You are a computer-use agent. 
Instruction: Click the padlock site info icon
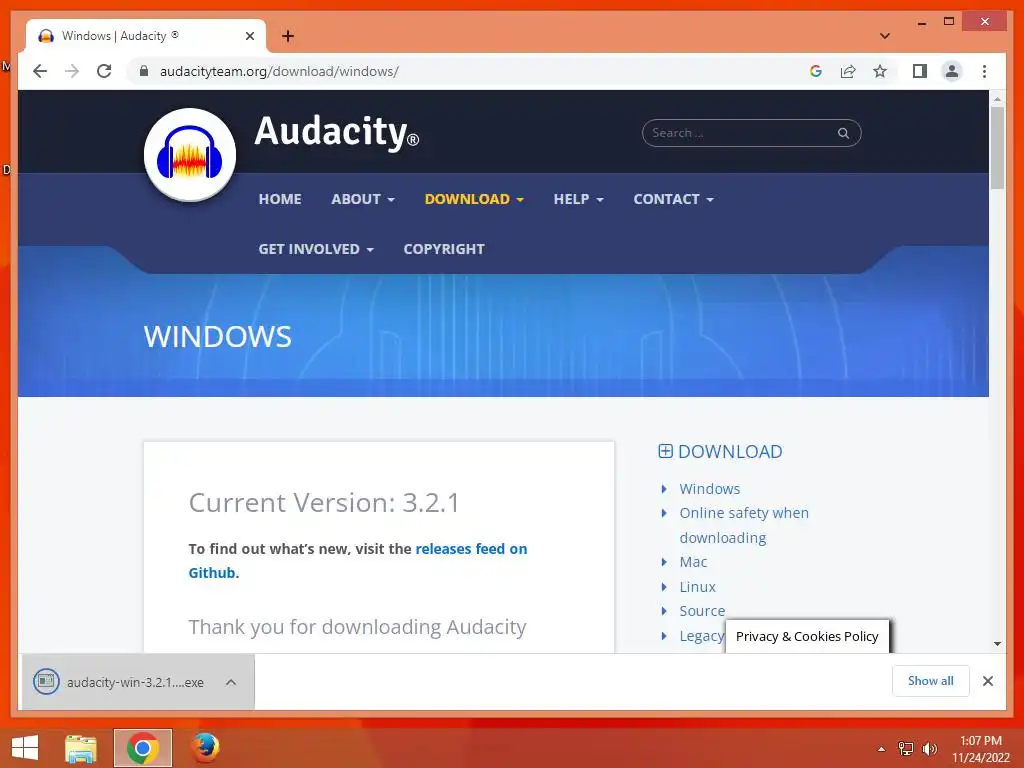point(144,71)
